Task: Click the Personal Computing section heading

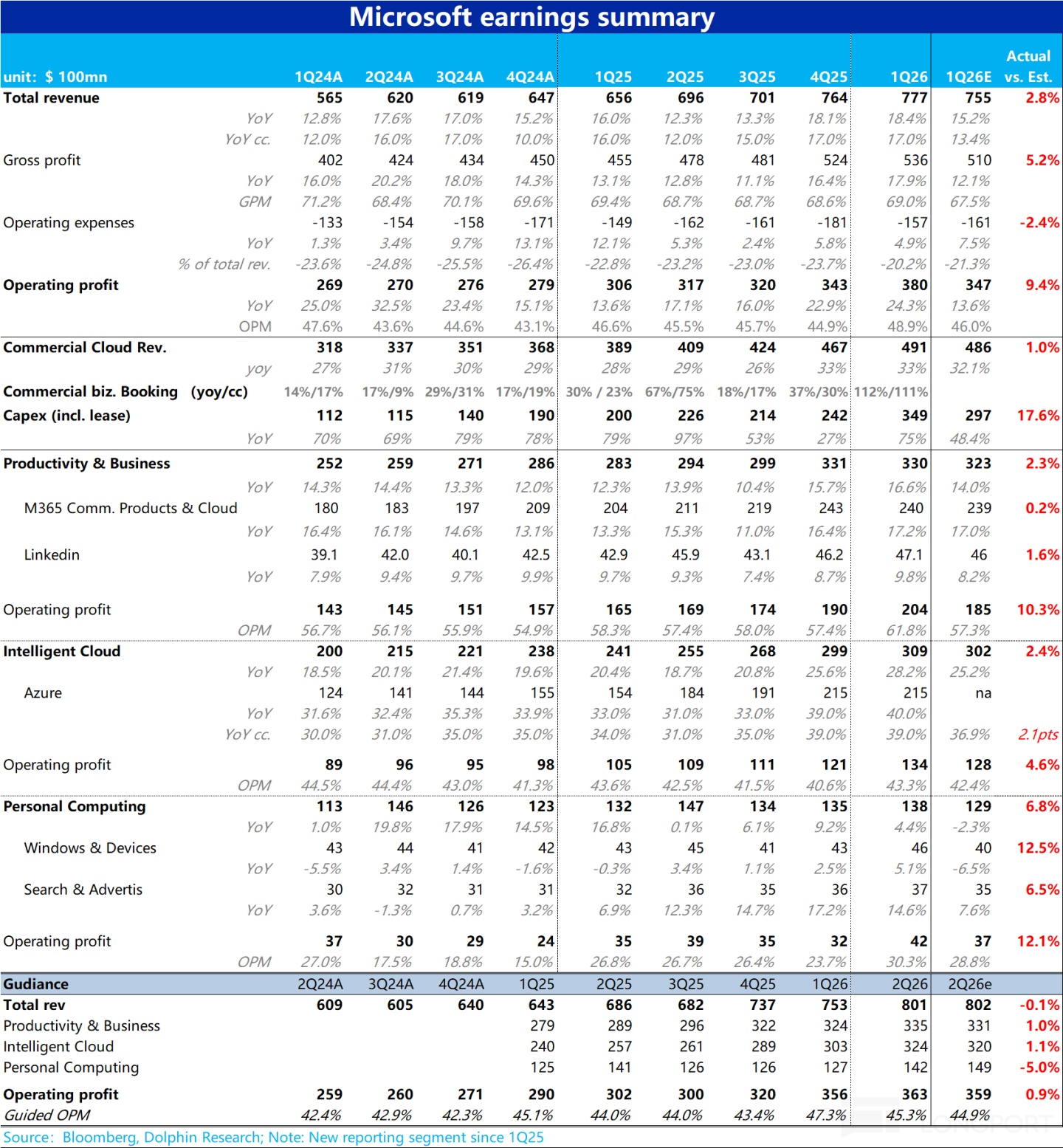Action: point(74,806)
